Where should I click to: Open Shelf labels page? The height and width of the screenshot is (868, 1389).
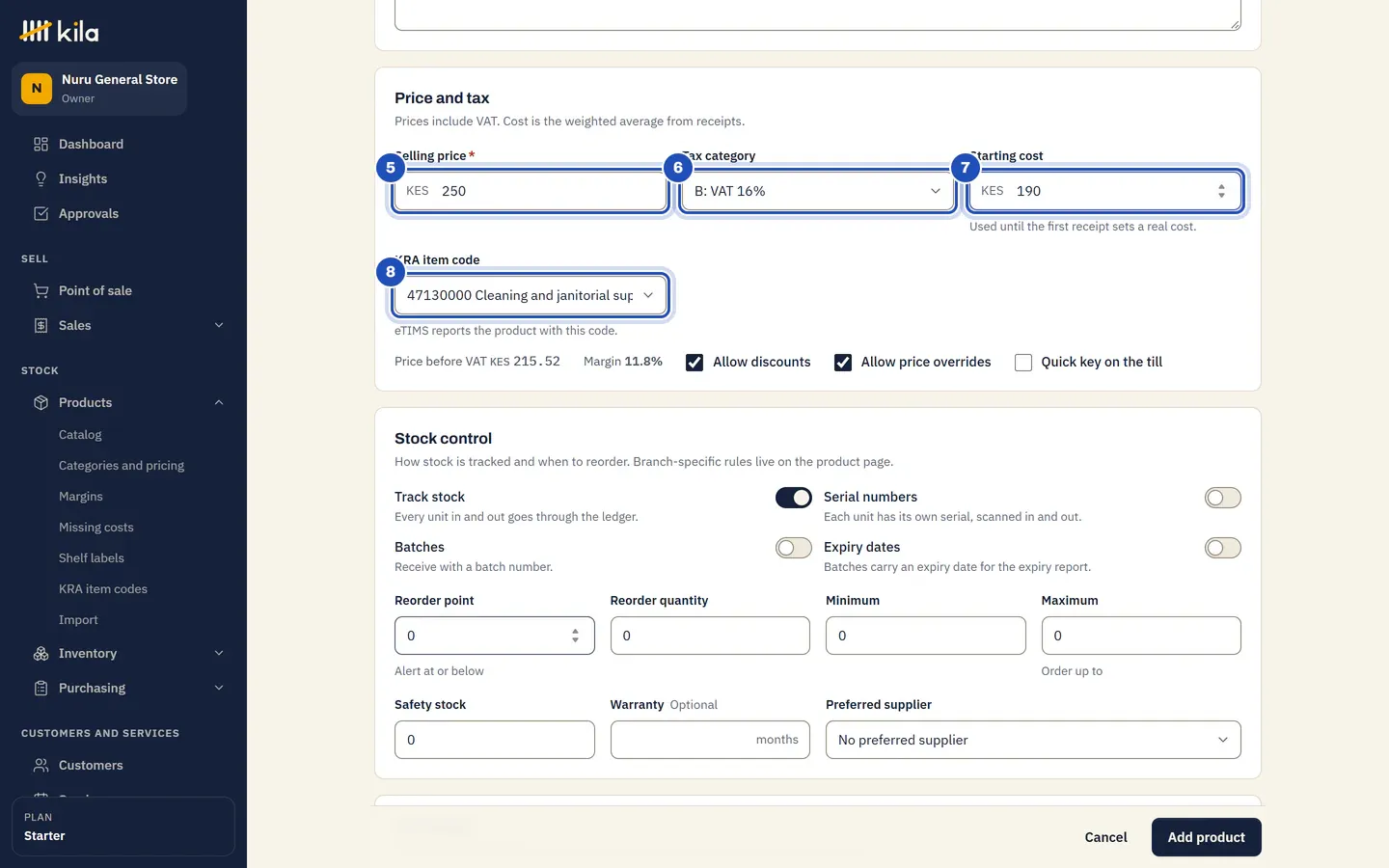click(92, 558)
